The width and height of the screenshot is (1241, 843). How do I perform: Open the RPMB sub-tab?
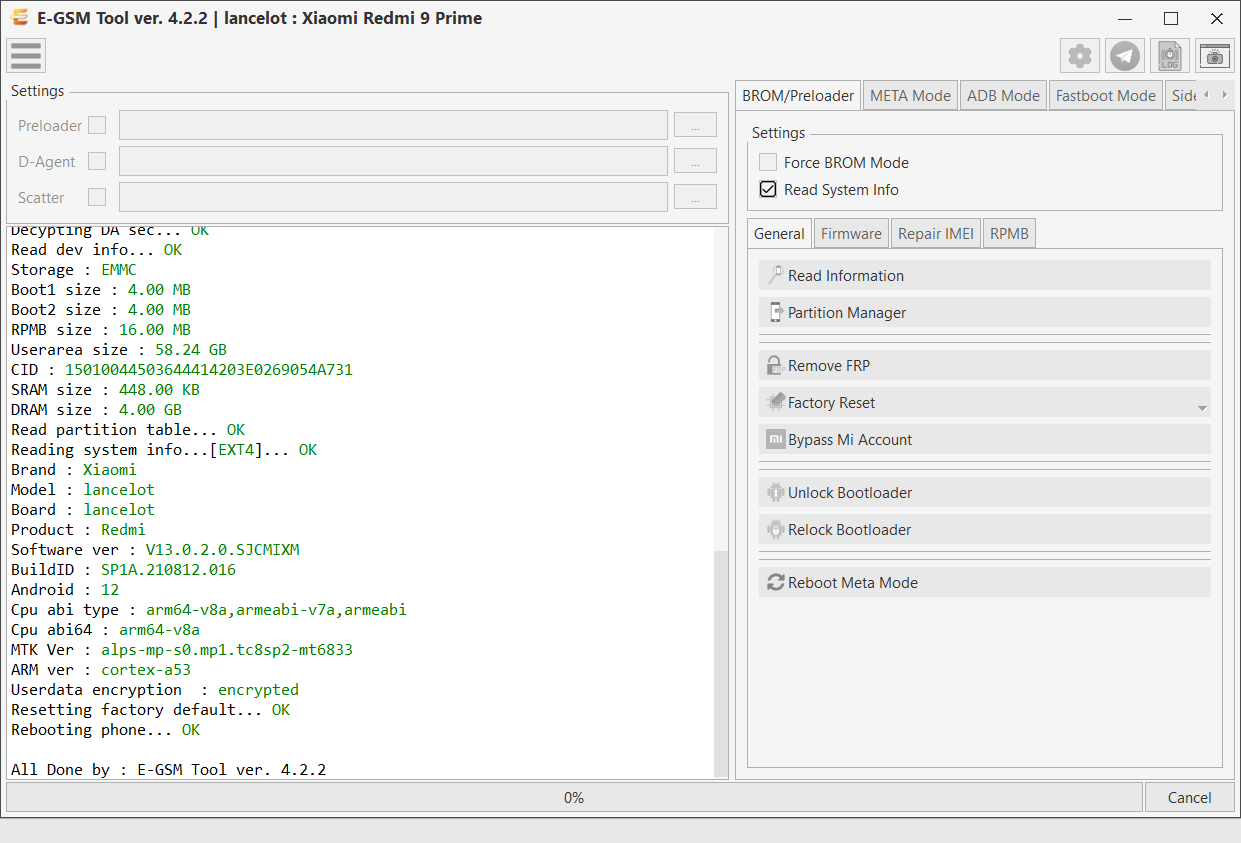pos(1010,234)
